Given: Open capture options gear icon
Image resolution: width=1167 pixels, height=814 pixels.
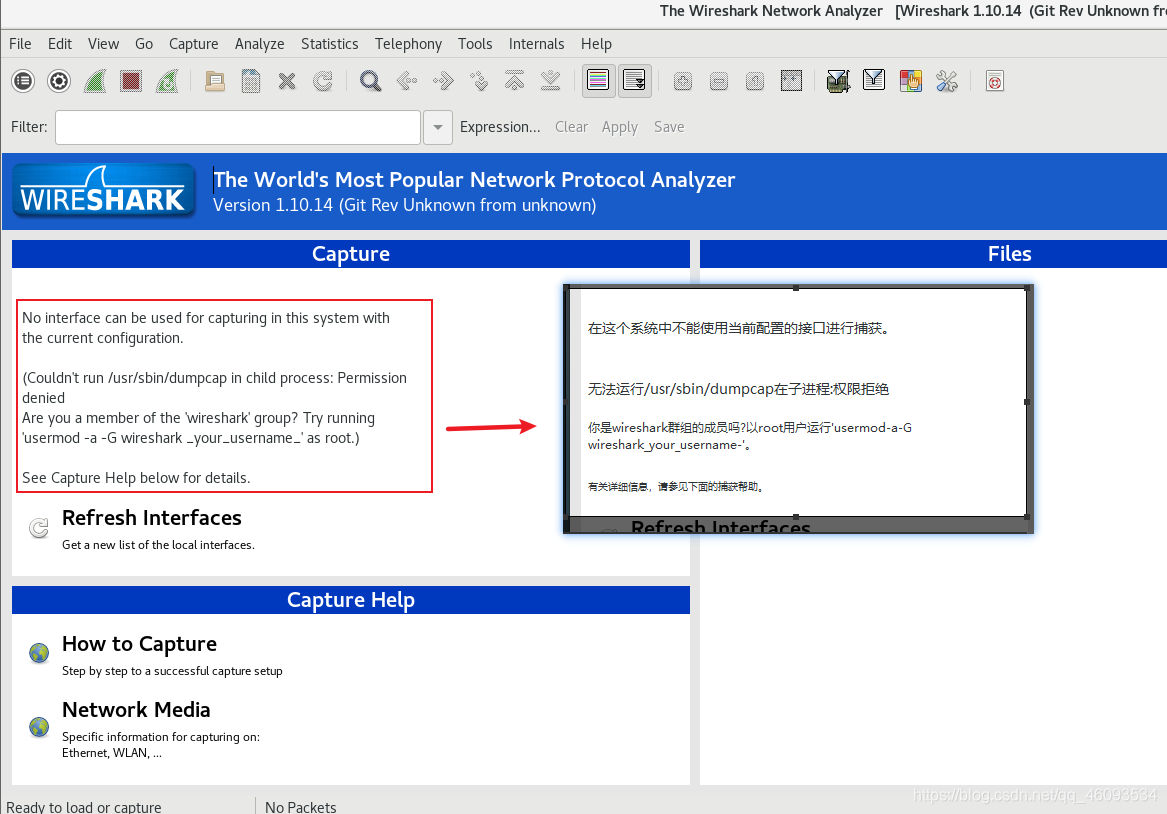Looking at the screenshot, I should click(x=59, y=80).
